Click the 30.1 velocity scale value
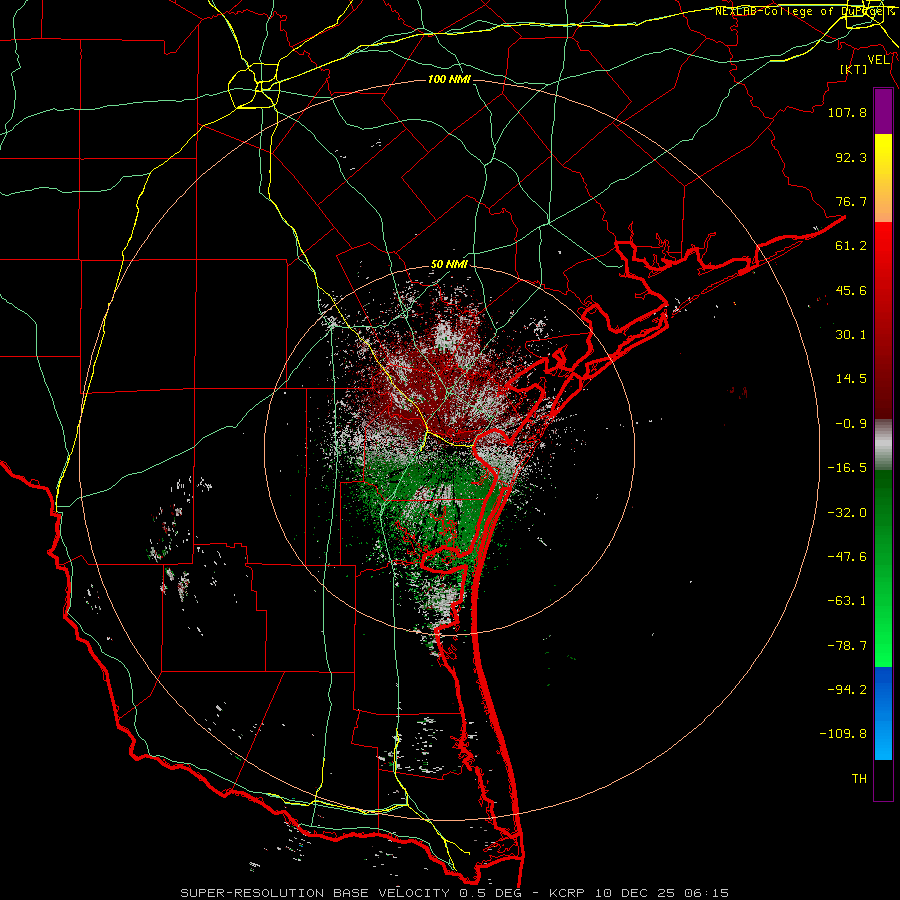The image size is (900, 900). tap(851, 335)
